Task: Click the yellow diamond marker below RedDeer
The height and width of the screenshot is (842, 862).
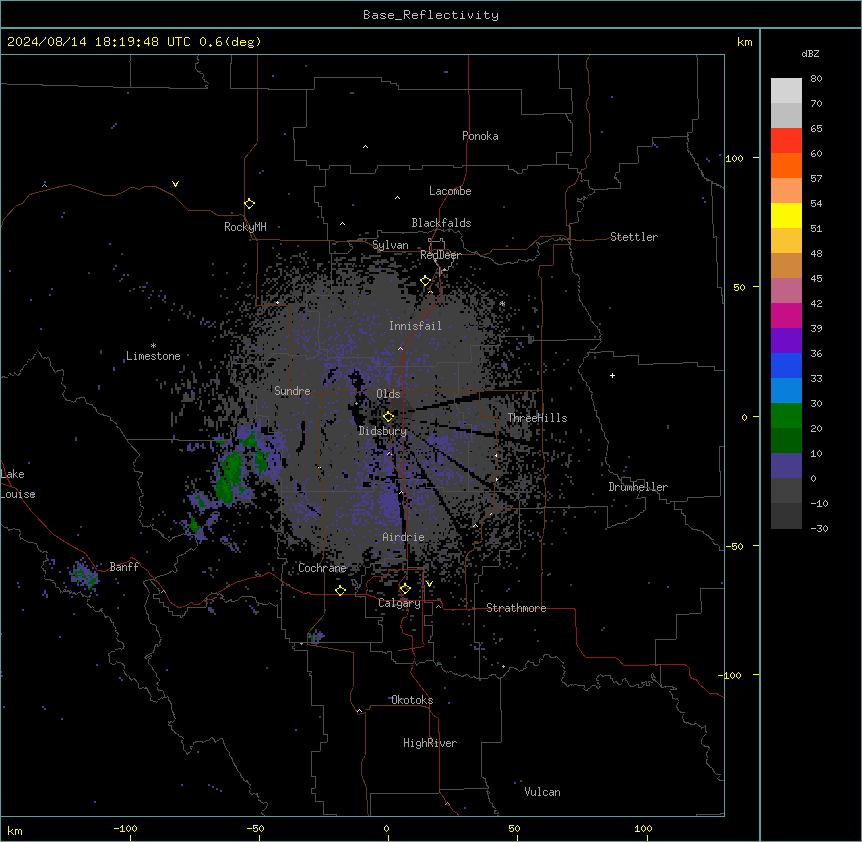Action: coord(426,281)
